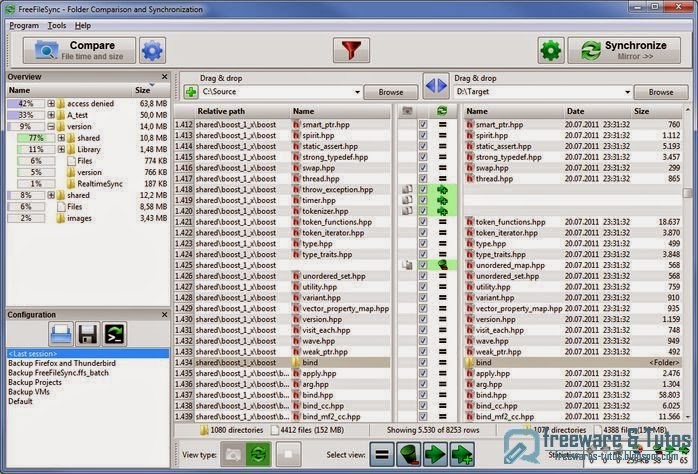Collapse the version folder node
Viewport: 698px width, 474px height.
[x=51, y=126]
